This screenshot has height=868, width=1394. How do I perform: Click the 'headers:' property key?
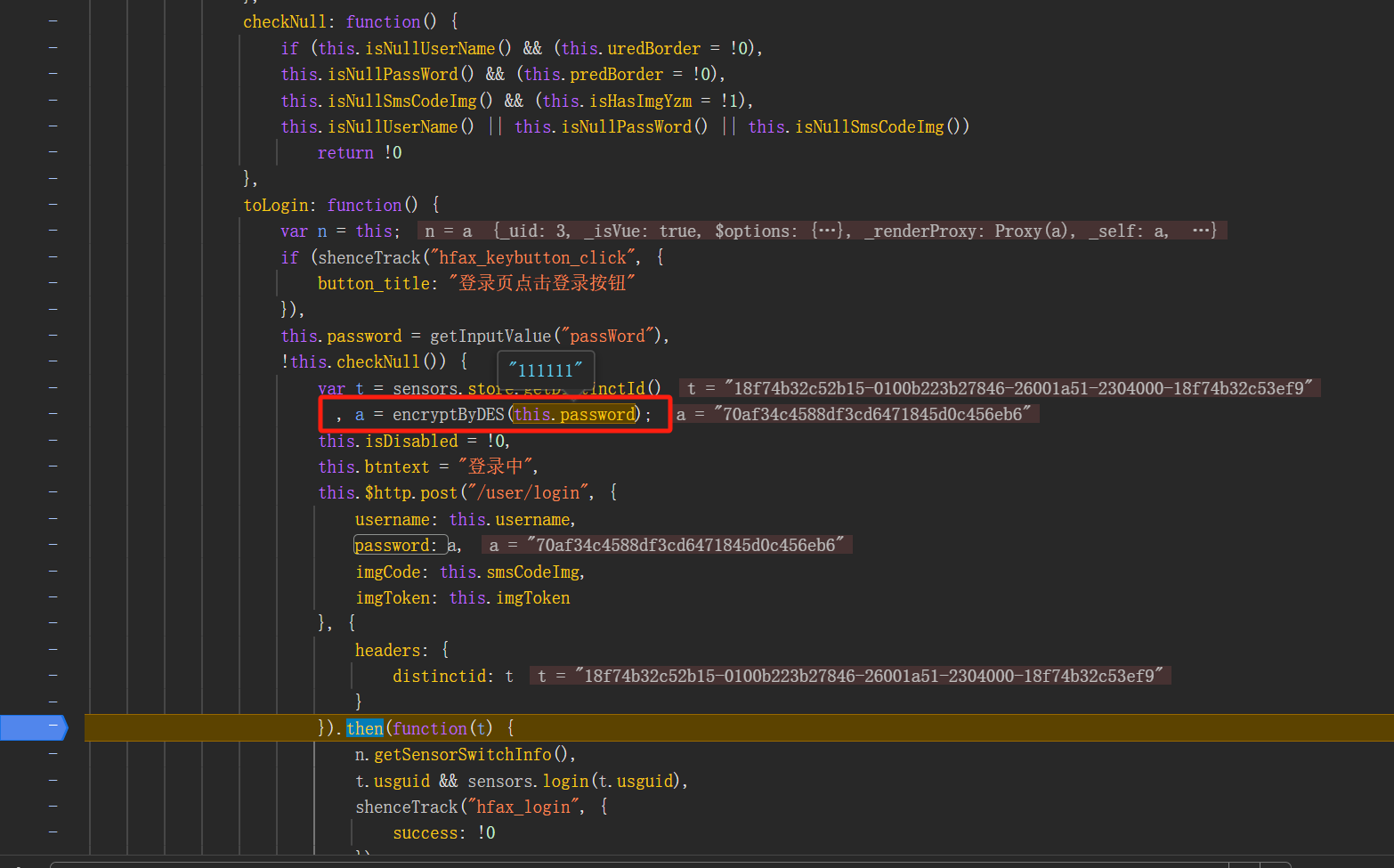tap(392, 650)
